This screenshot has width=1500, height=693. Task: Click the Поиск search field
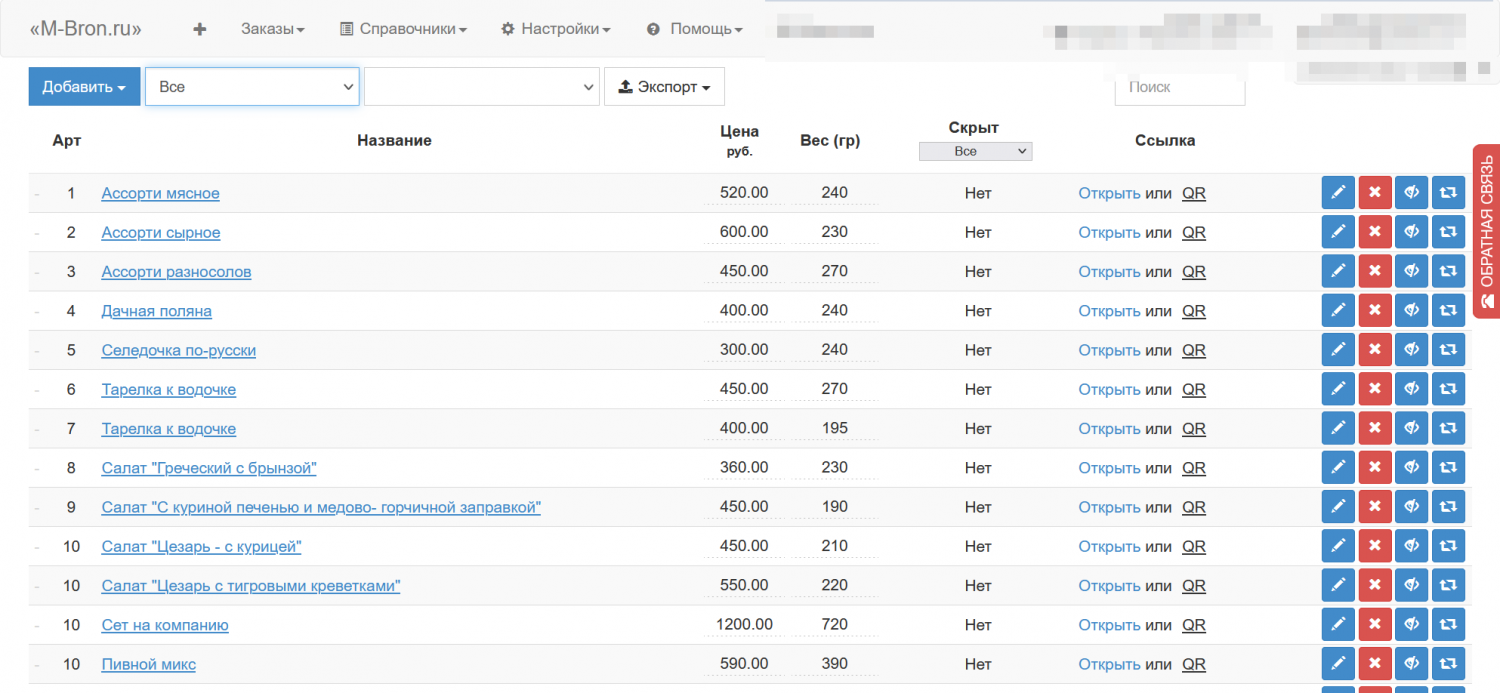(x=1179, y=88)
